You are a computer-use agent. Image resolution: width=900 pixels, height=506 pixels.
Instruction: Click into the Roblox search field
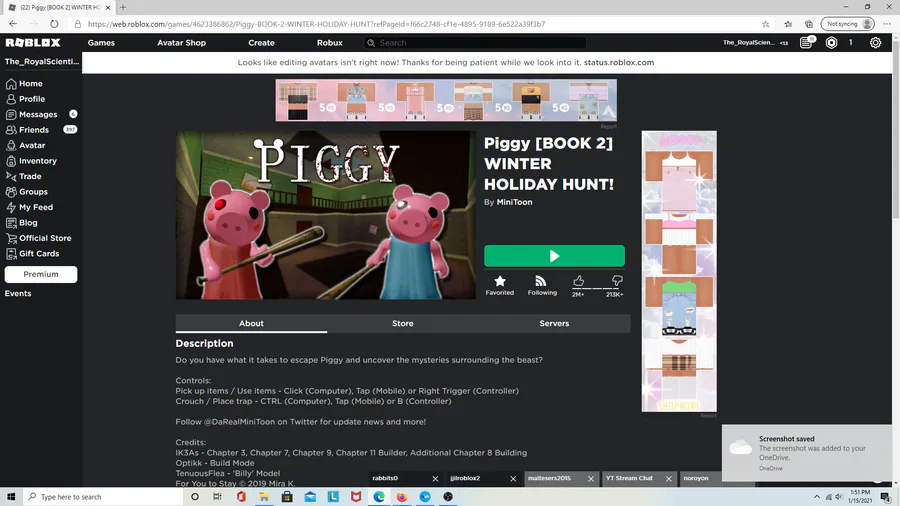475,43
